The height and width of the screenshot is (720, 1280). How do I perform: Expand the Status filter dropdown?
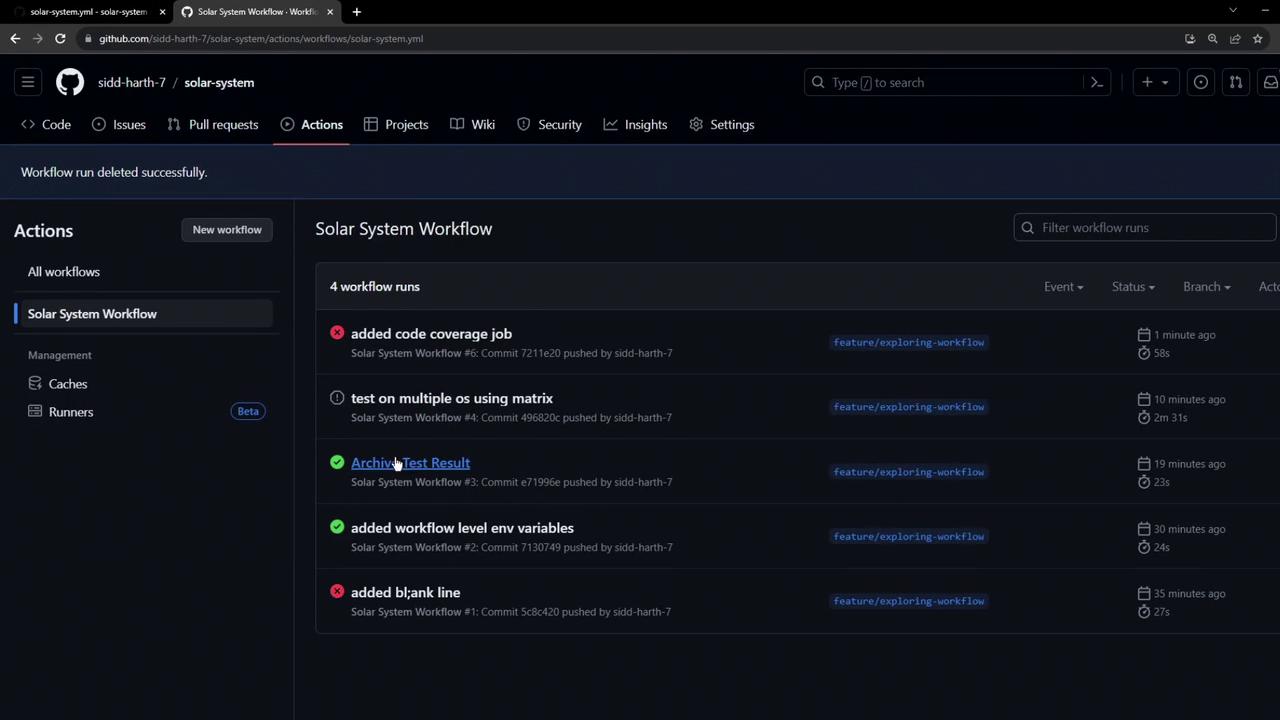pyautogui.click(x=1133, y=286)
